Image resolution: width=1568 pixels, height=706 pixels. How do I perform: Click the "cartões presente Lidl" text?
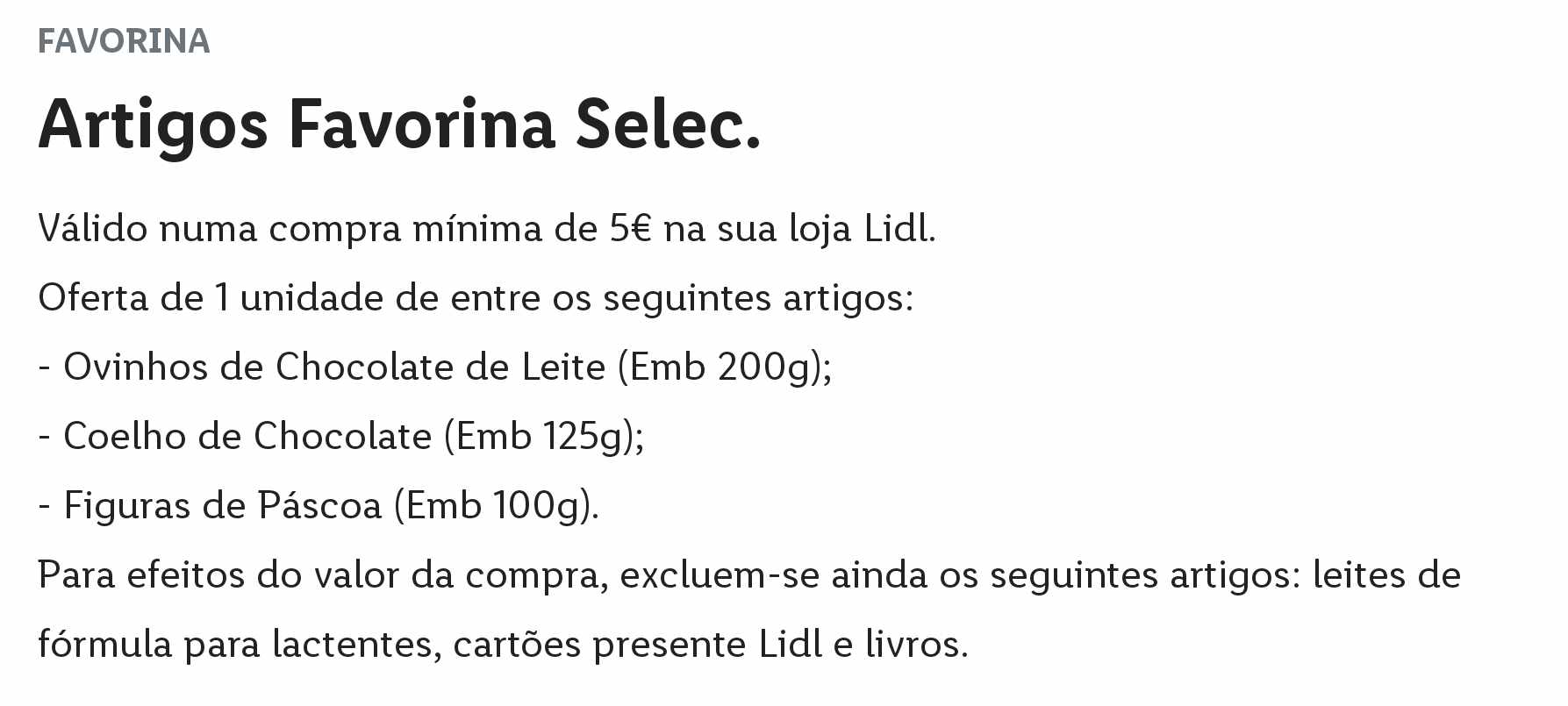[x=638, y=645]
